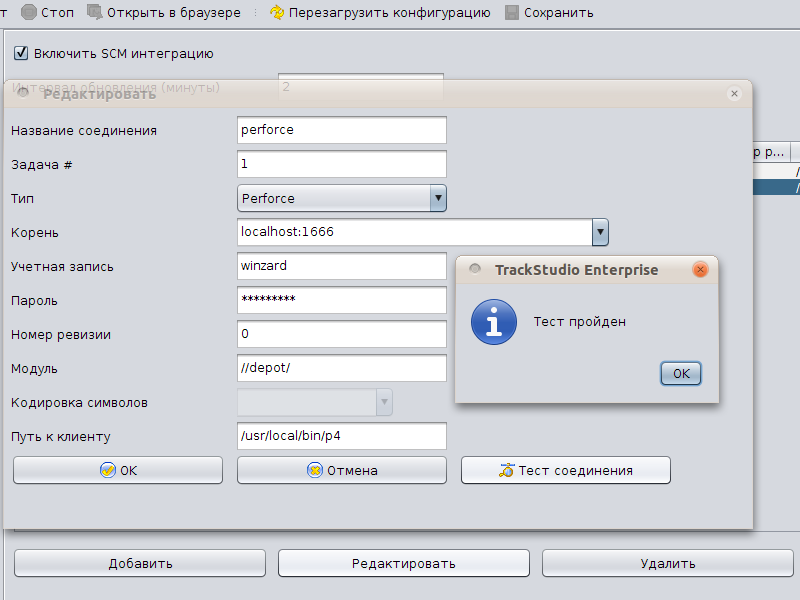This screenshot has width=800, height=600.
Task: Click the Номер ревизии label
Action: point(61,335)
